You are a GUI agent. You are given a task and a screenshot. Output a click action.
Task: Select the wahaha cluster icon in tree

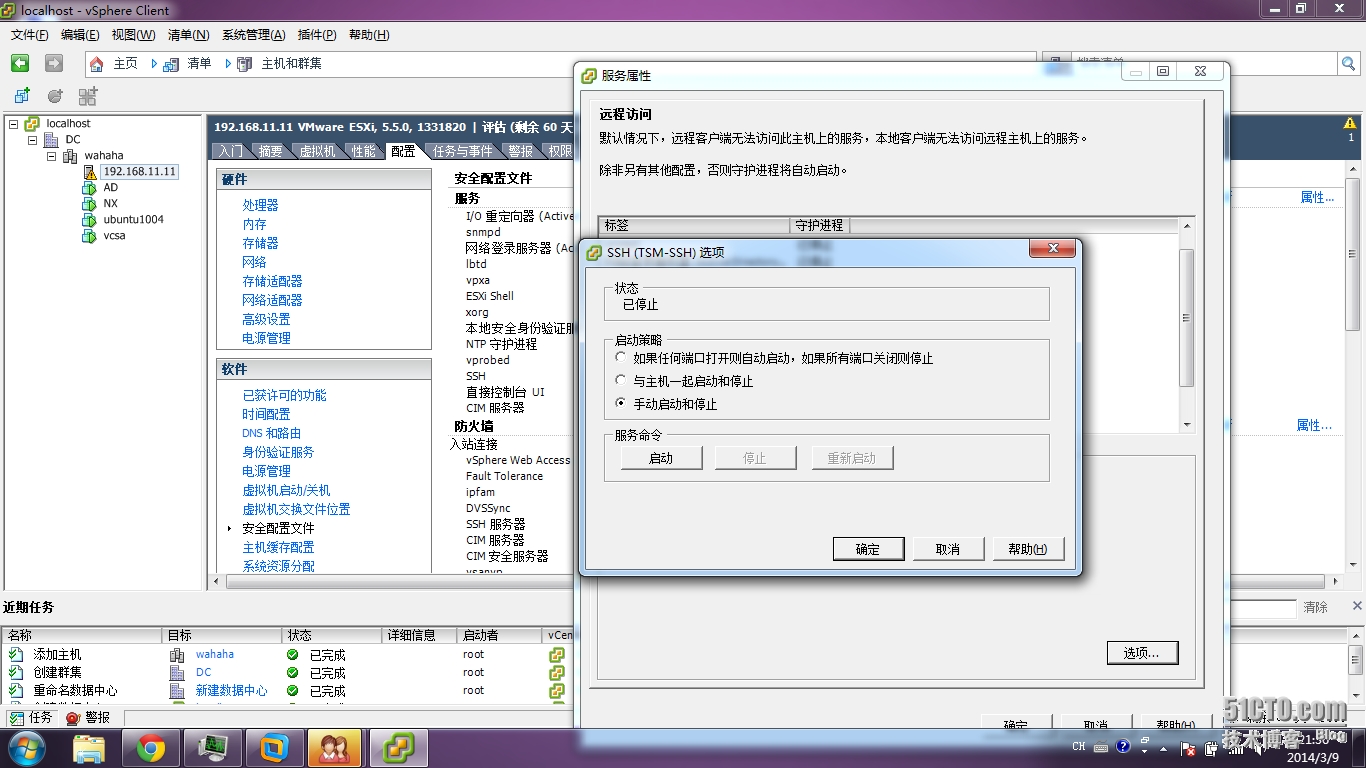point(70,156)
